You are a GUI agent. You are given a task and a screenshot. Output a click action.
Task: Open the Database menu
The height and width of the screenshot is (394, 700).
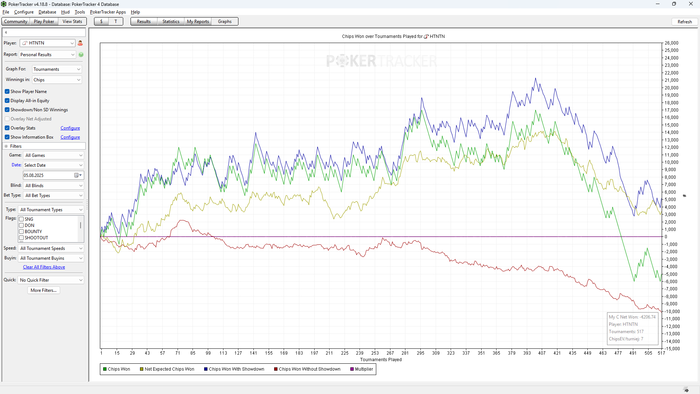pyautogui.click(x=47, y=12)
